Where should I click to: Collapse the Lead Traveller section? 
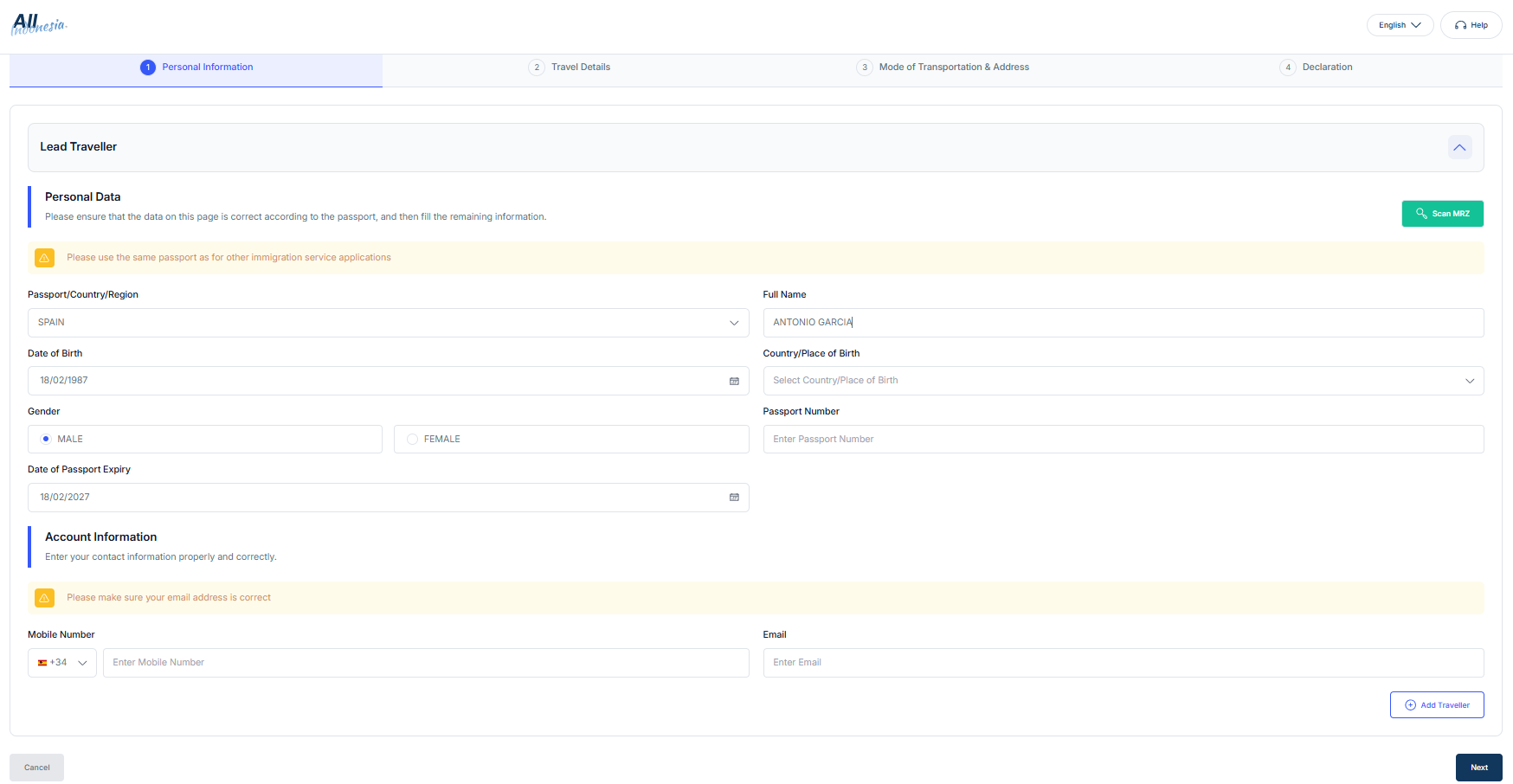1460,147
